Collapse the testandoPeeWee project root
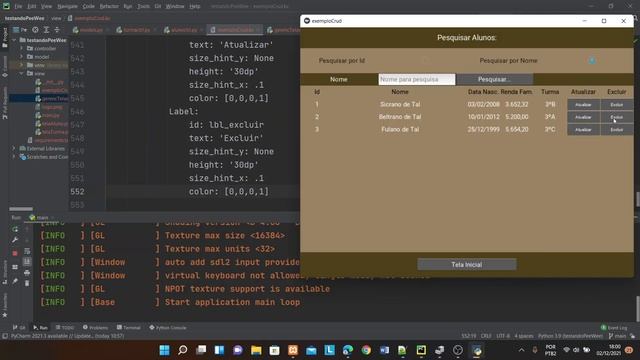 14,40
